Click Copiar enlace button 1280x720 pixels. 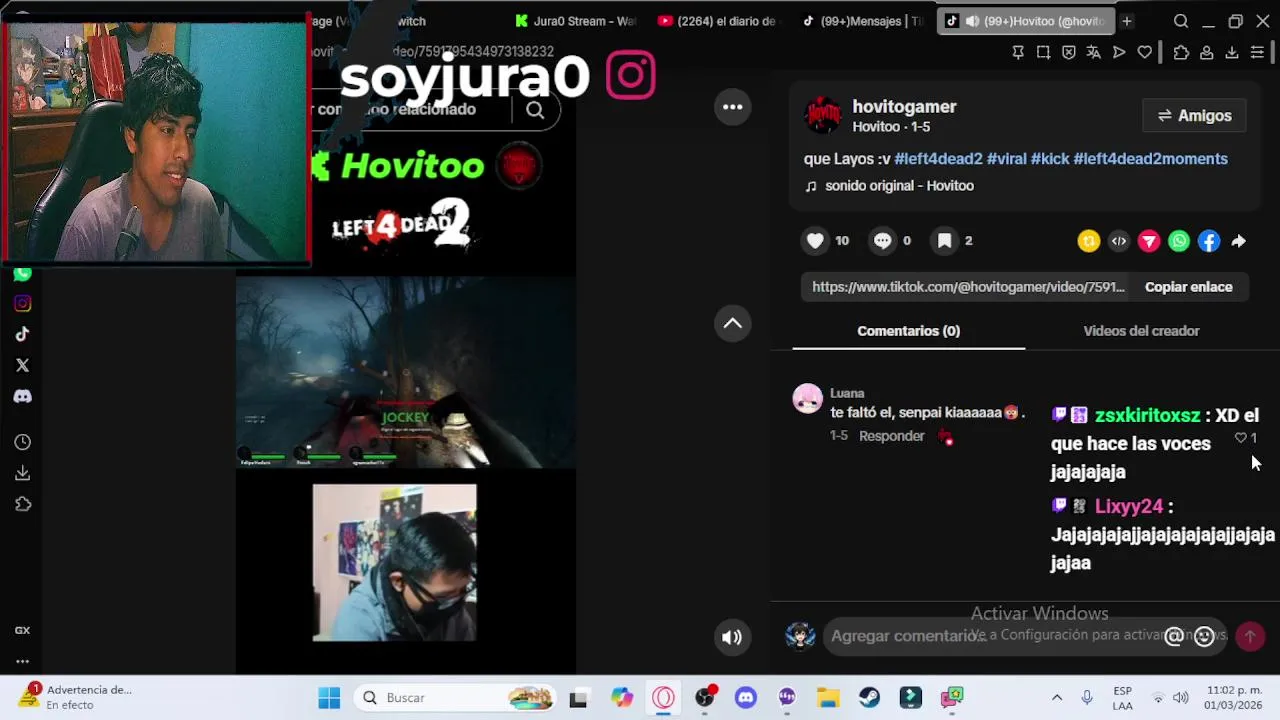click(1188, 287)
